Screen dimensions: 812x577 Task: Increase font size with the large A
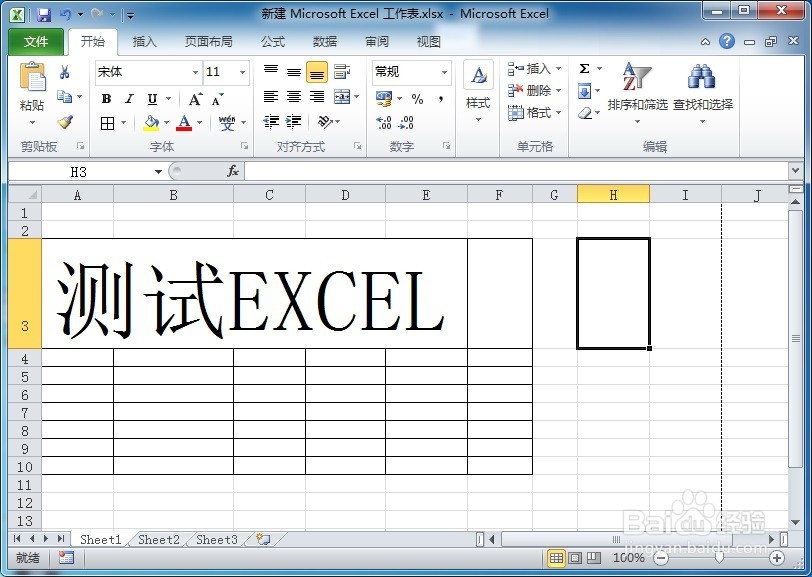pyautogui.click(x=195, y=98)
